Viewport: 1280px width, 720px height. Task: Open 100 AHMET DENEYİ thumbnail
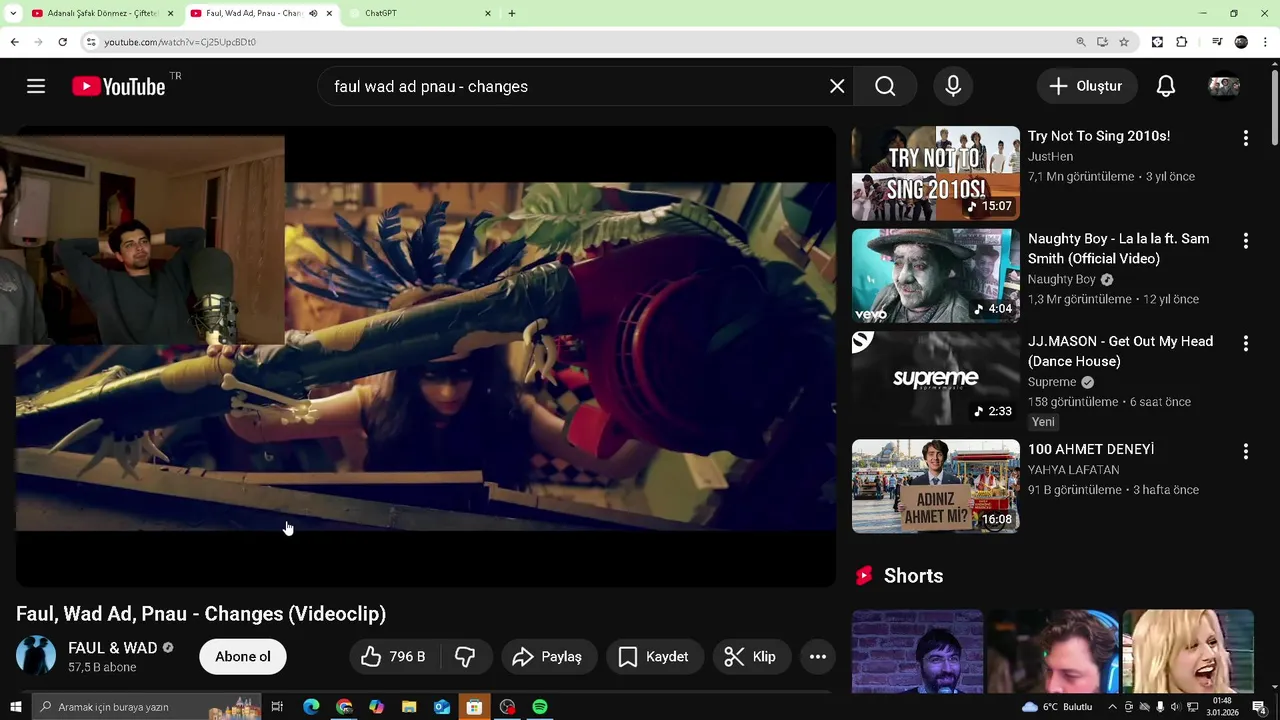pos(936,486)
